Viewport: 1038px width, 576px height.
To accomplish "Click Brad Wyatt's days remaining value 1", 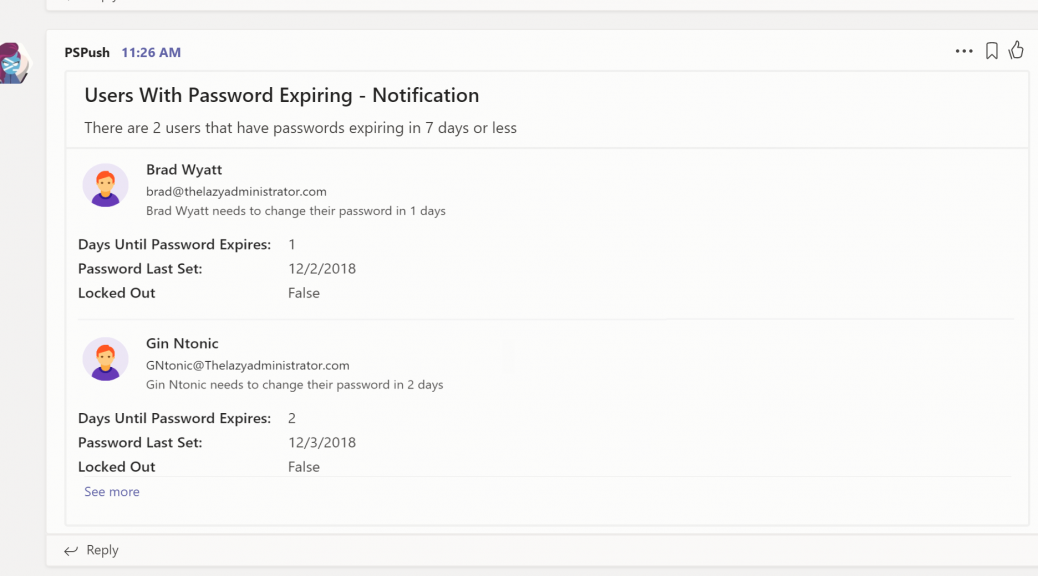I will (292, 244).
